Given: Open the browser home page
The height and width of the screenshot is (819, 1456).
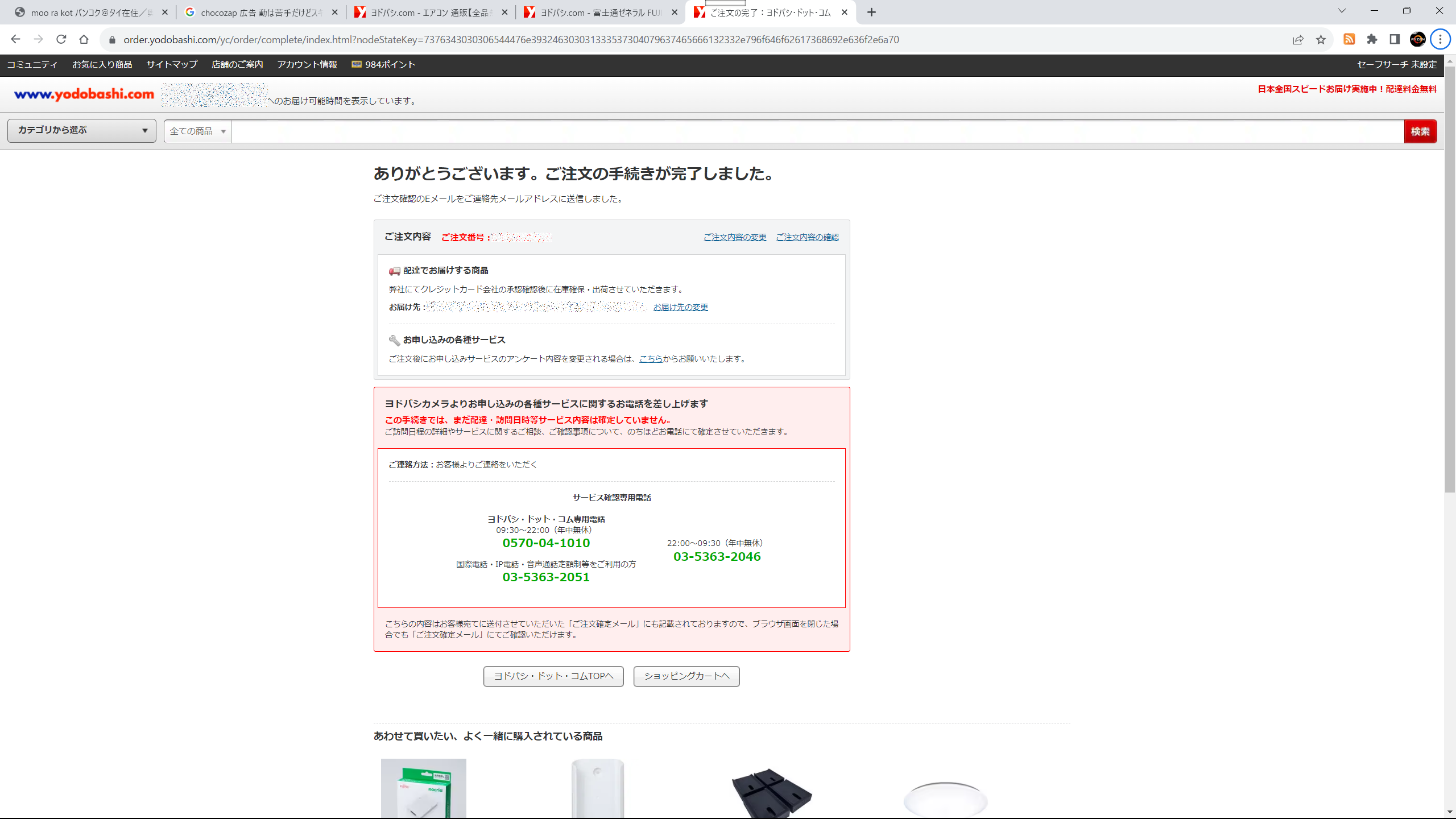Looking at the screenshot, I should tap(84, 39).
